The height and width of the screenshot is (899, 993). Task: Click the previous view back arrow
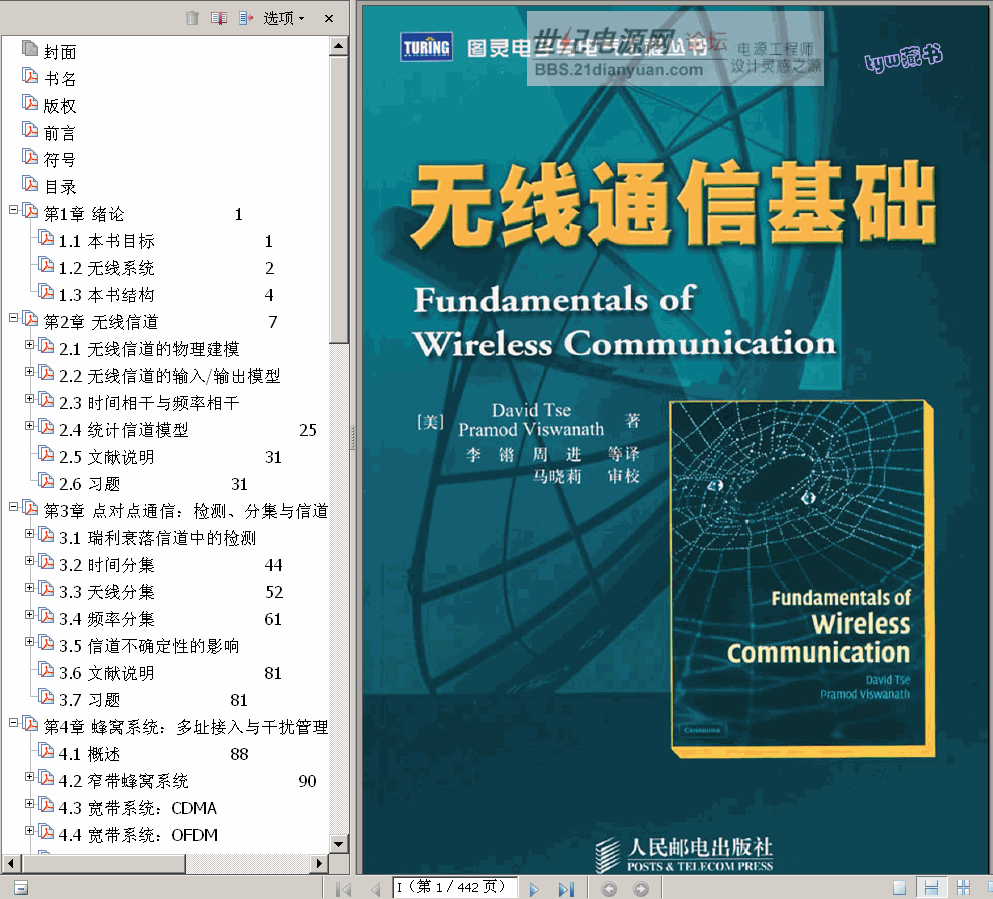(x=609, y=888)
